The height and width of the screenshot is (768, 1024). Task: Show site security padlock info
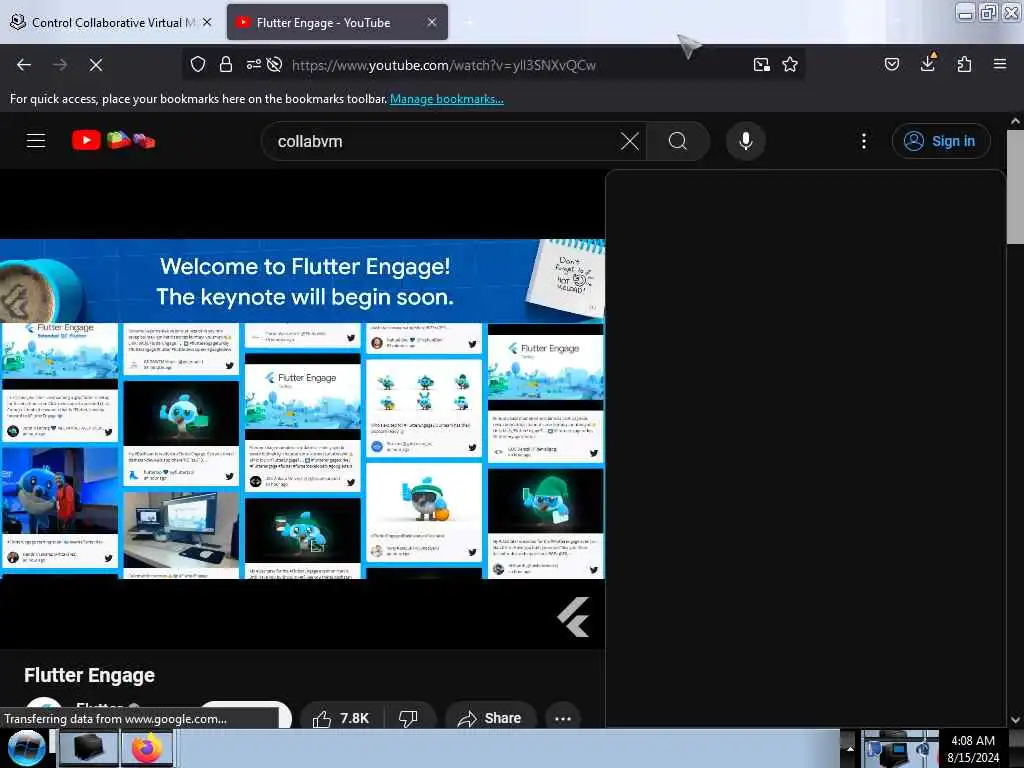coord(226,64)
